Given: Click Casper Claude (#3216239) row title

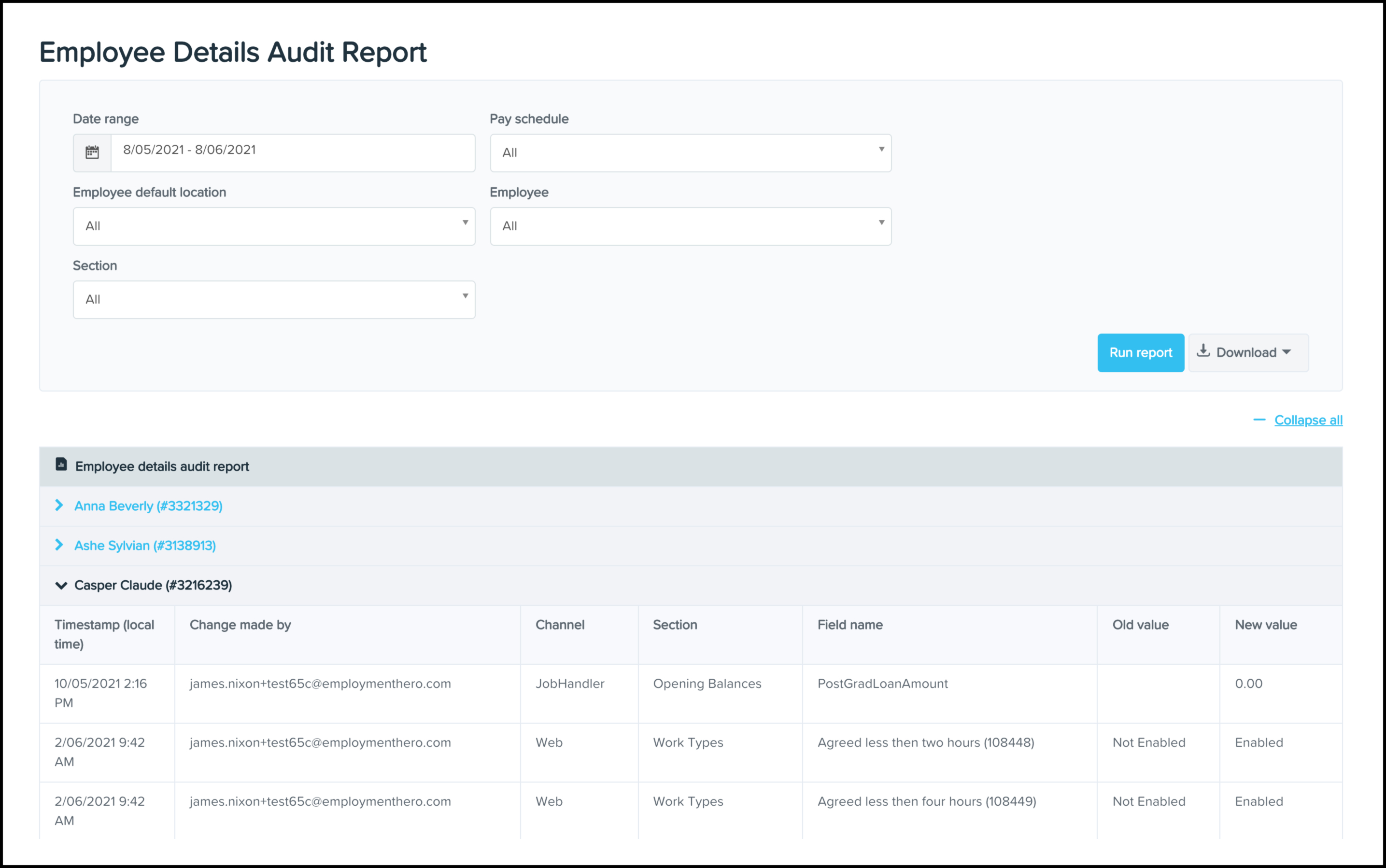Looking at the screenshot, I should point(153,585).
